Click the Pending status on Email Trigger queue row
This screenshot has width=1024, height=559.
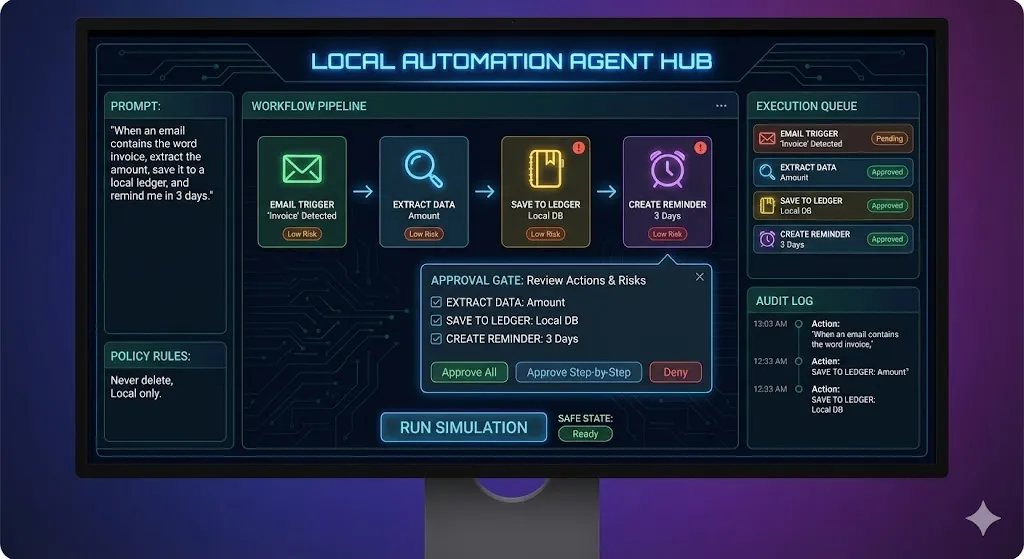pos(889,138)
